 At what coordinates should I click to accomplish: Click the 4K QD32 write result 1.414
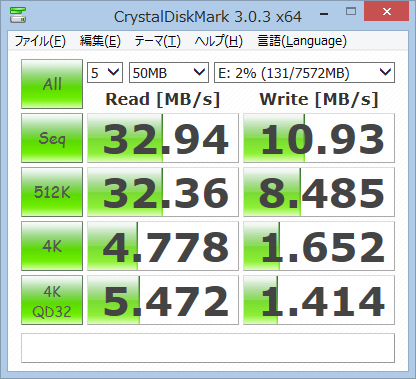point(319,300)
